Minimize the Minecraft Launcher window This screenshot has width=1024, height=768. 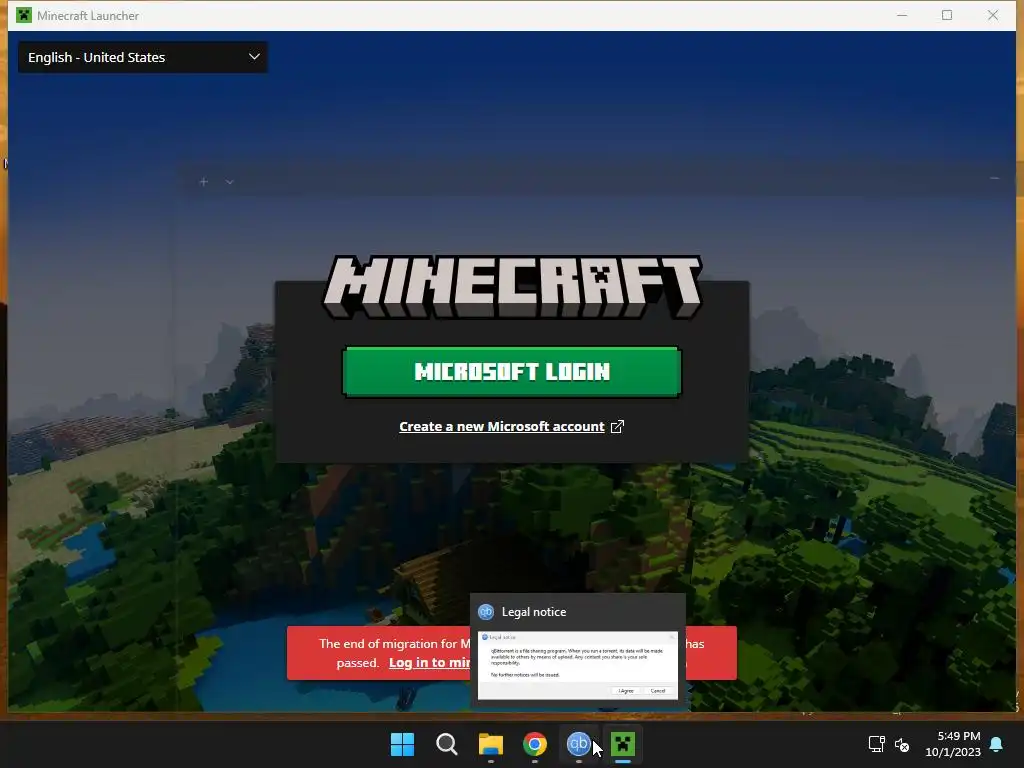[x=902, y=15]
